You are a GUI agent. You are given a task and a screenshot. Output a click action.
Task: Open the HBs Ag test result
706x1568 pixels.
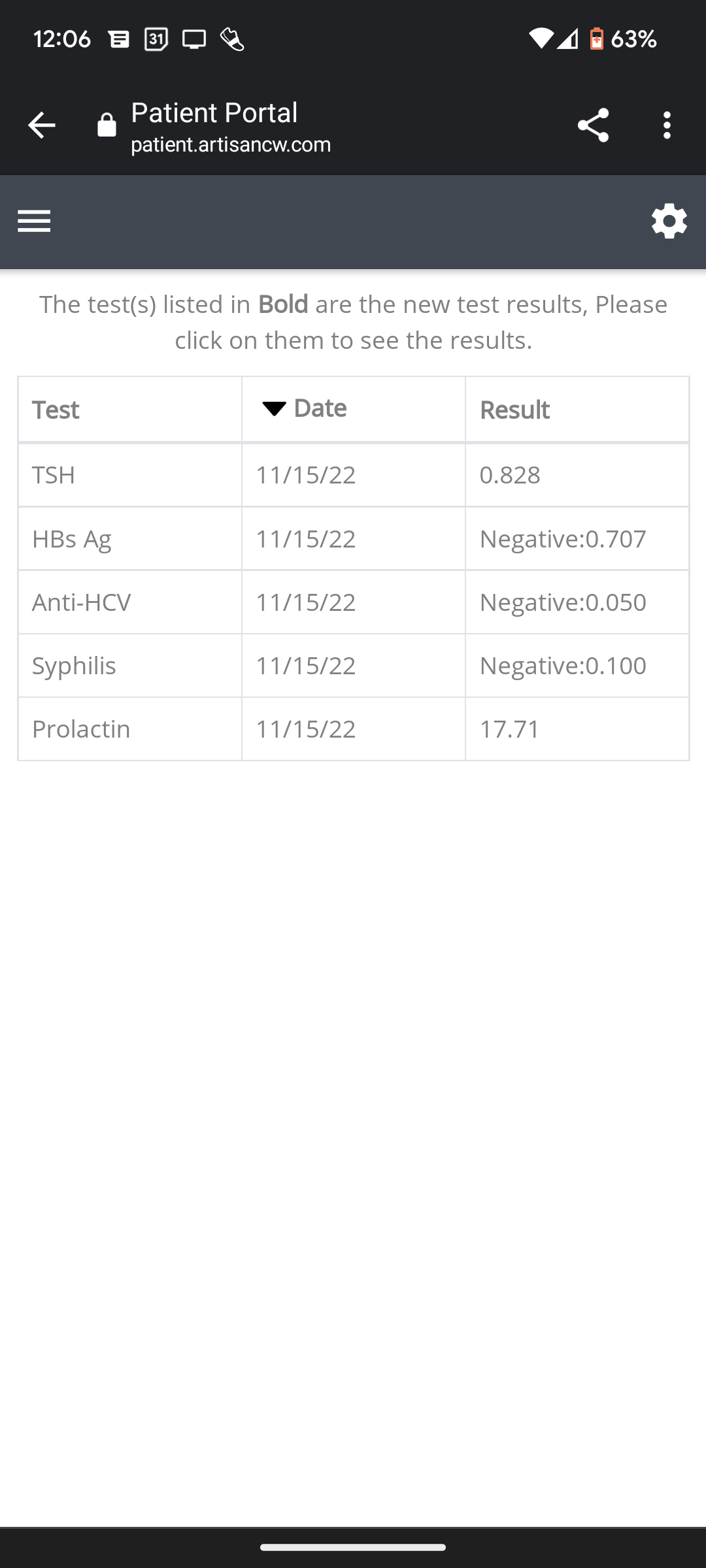[x=72, y=539]
